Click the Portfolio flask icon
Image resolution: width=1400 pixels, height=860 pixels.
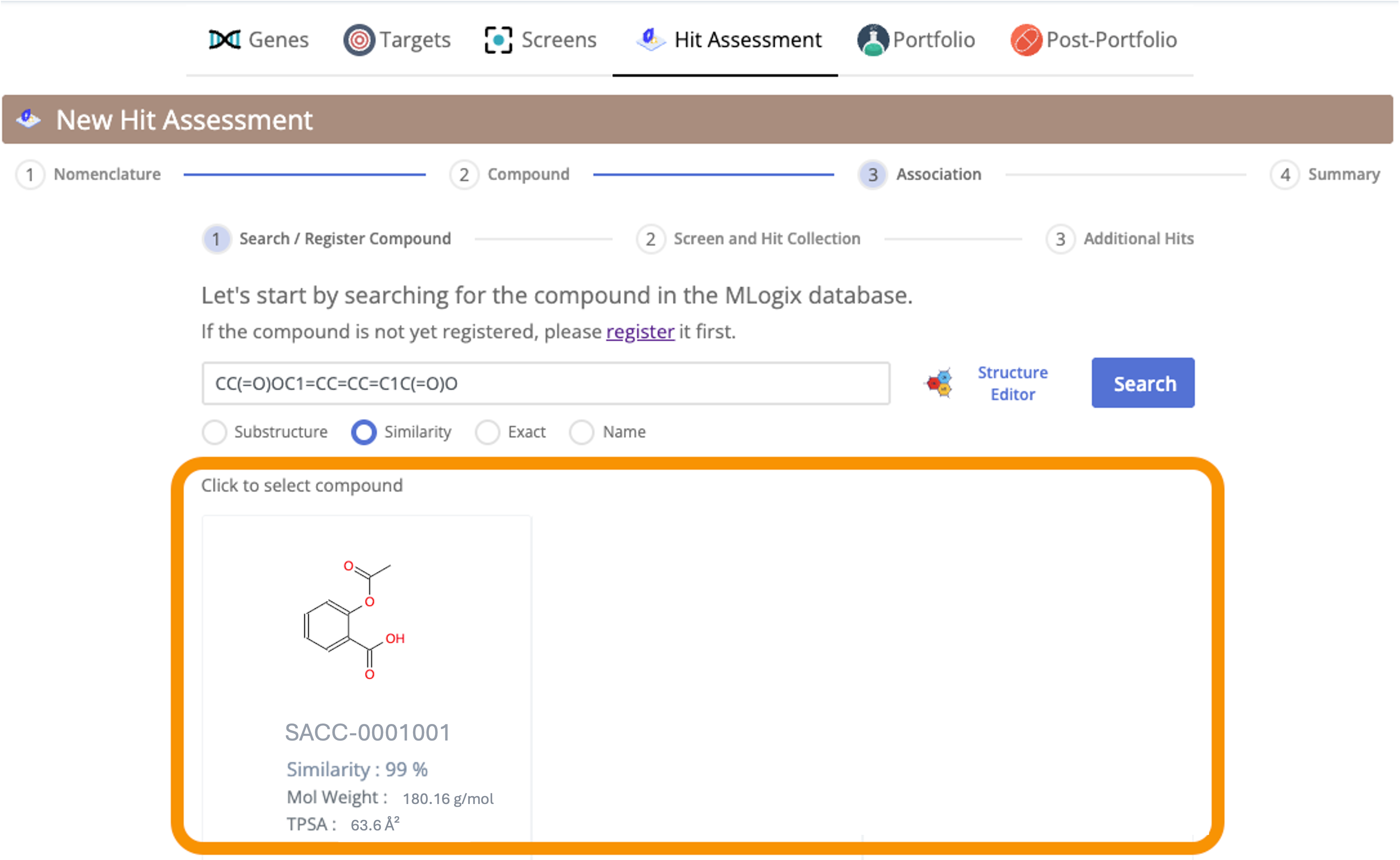point(873,40)
